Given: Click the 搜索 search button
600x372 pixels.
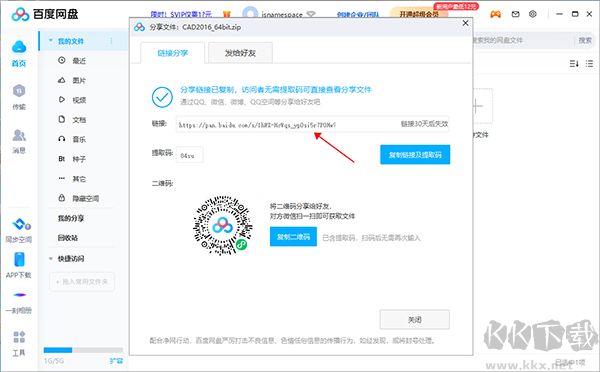Looking at the screenshot, I should (585, 40).
